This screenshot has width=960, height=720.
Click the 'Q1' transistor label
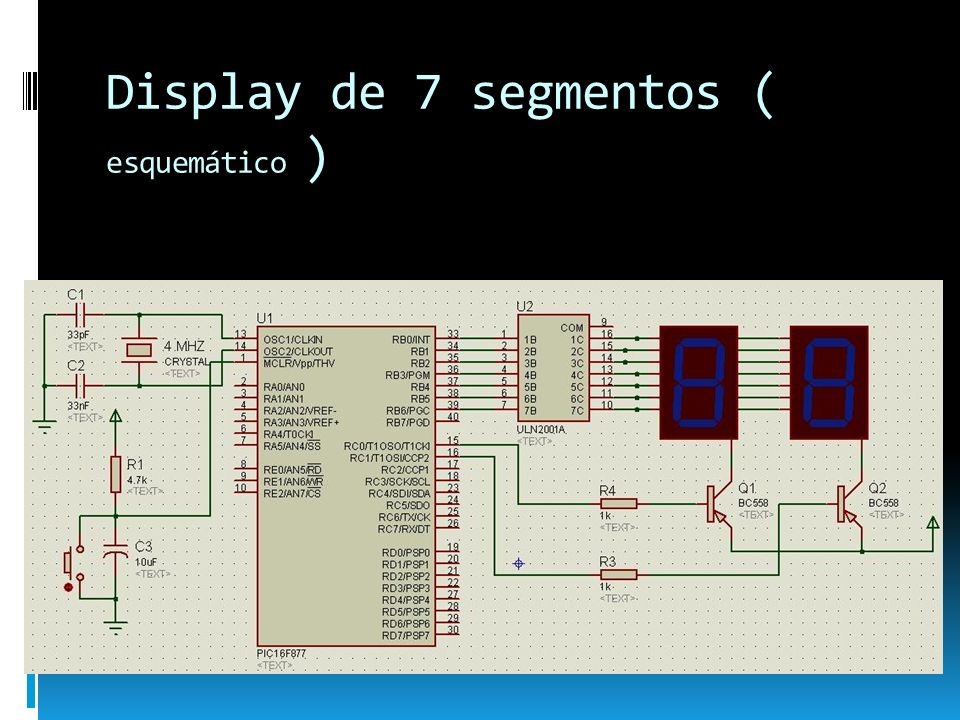(x=747, y=488)
